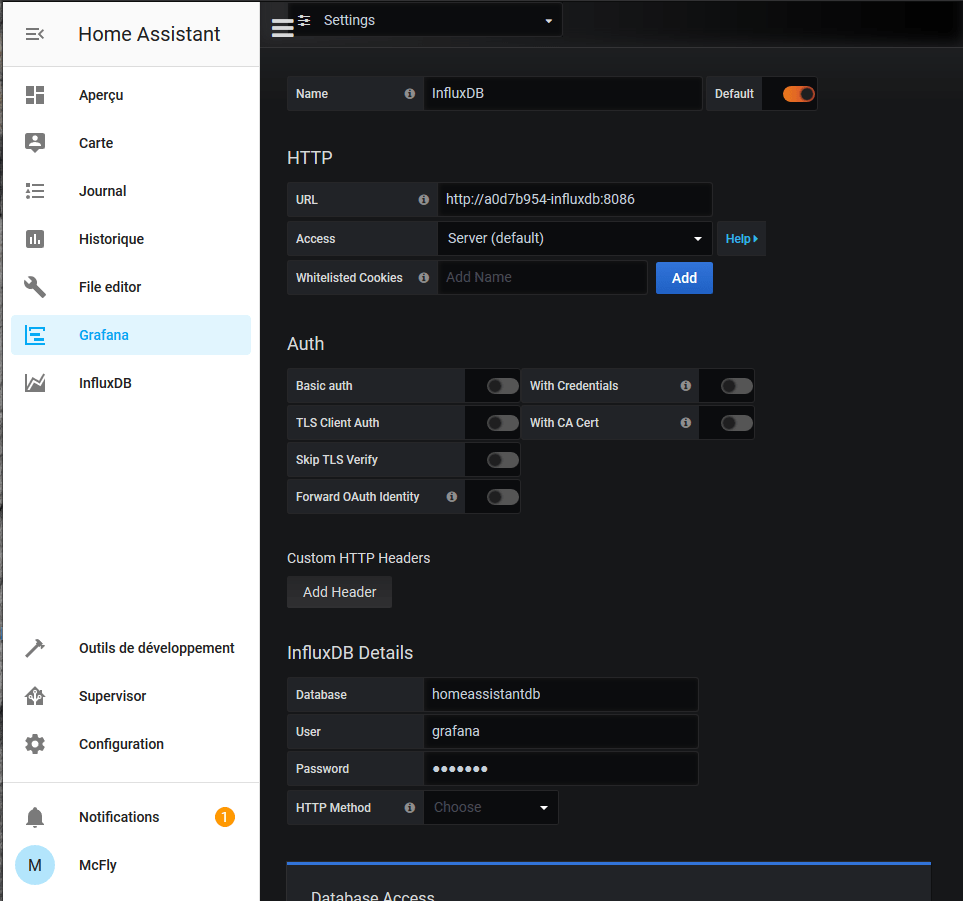The image size is (963, 901).
Task: Open the HTTP Method Choose dropdown
Action: [x=490, y=808]
